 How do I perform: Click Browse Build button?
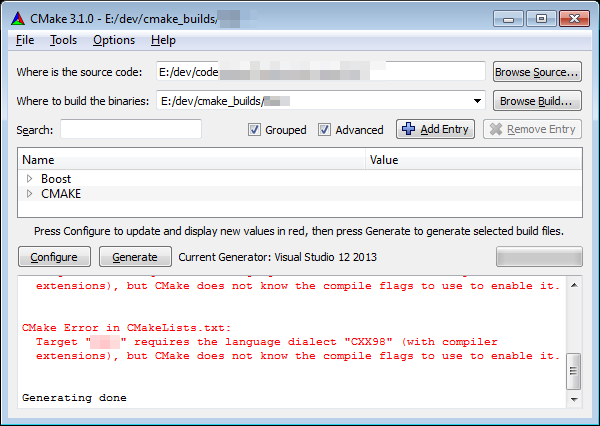coord(537,101)
